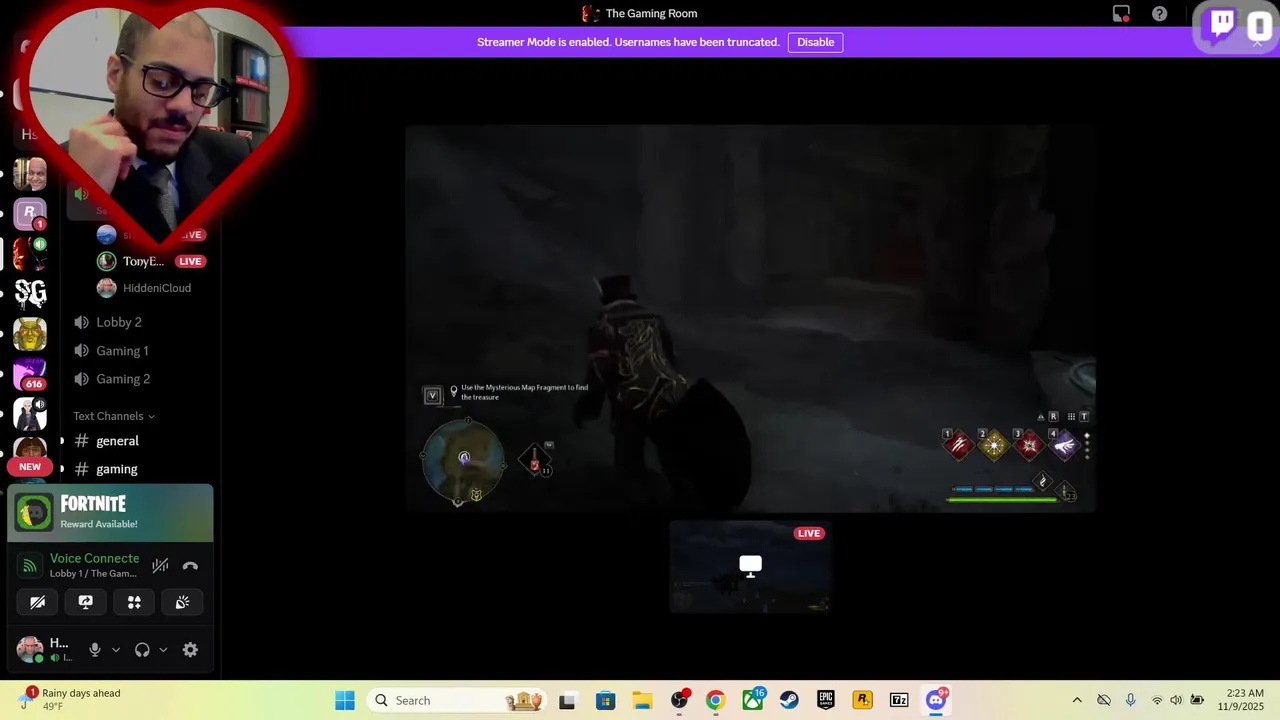Open the Xbox app from the taskbar
1280x720 pixels.
pyautogui.click(x=752, y=700)
